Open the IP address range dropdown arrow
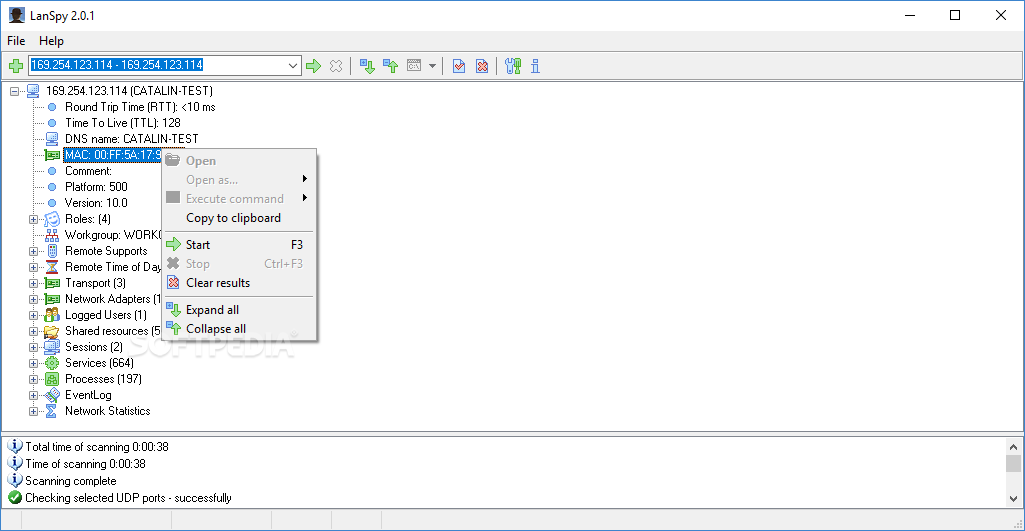Image resolution: width=1025 pixels, height=531 pixels. pyautogui.click(x=294, y=65)
